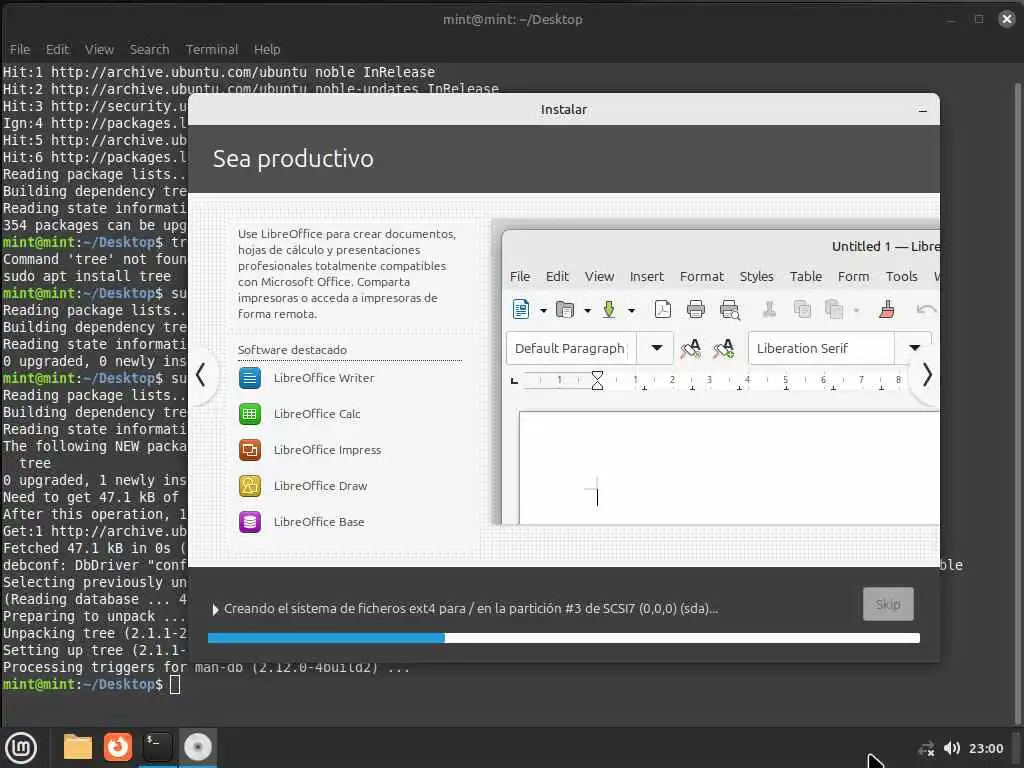Open the font name dropdown arrow
This screenshot has height=768, width=1024.
click(914, 348)
